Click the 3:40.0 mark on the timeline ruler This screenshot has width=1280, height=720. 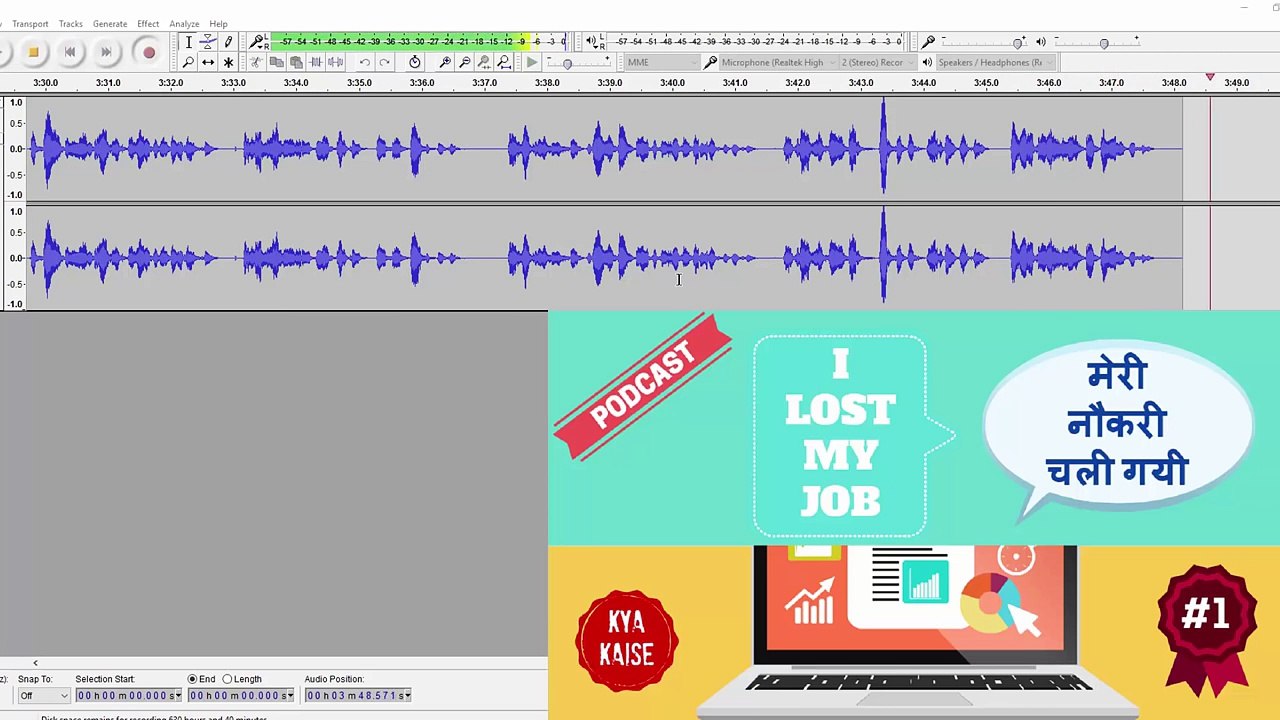click(x=672, y=83)
